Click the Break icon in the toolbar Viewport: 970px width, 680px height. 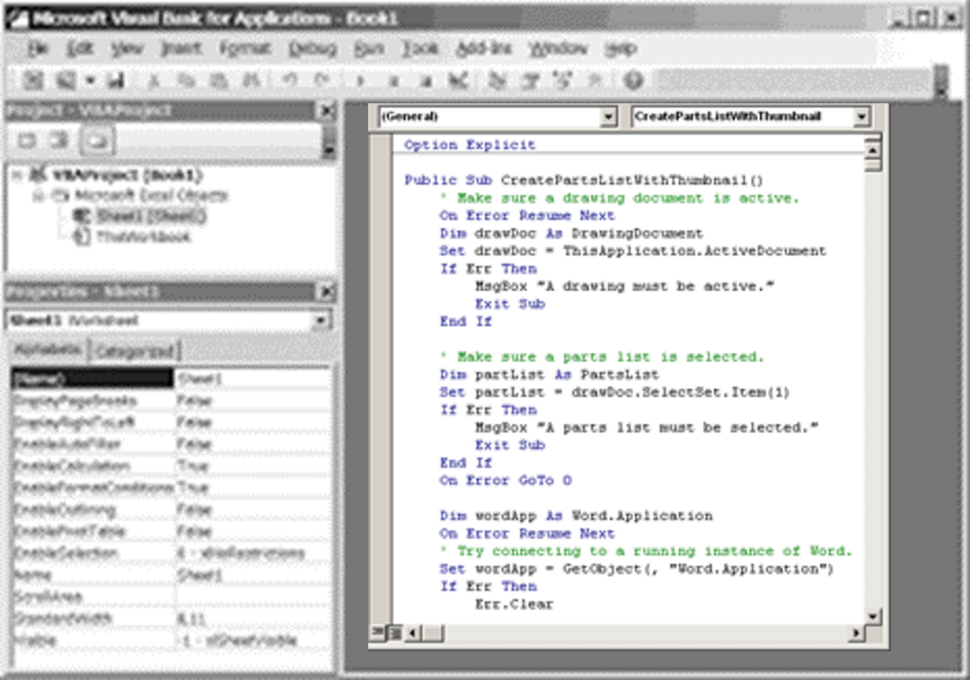(393, 81)
